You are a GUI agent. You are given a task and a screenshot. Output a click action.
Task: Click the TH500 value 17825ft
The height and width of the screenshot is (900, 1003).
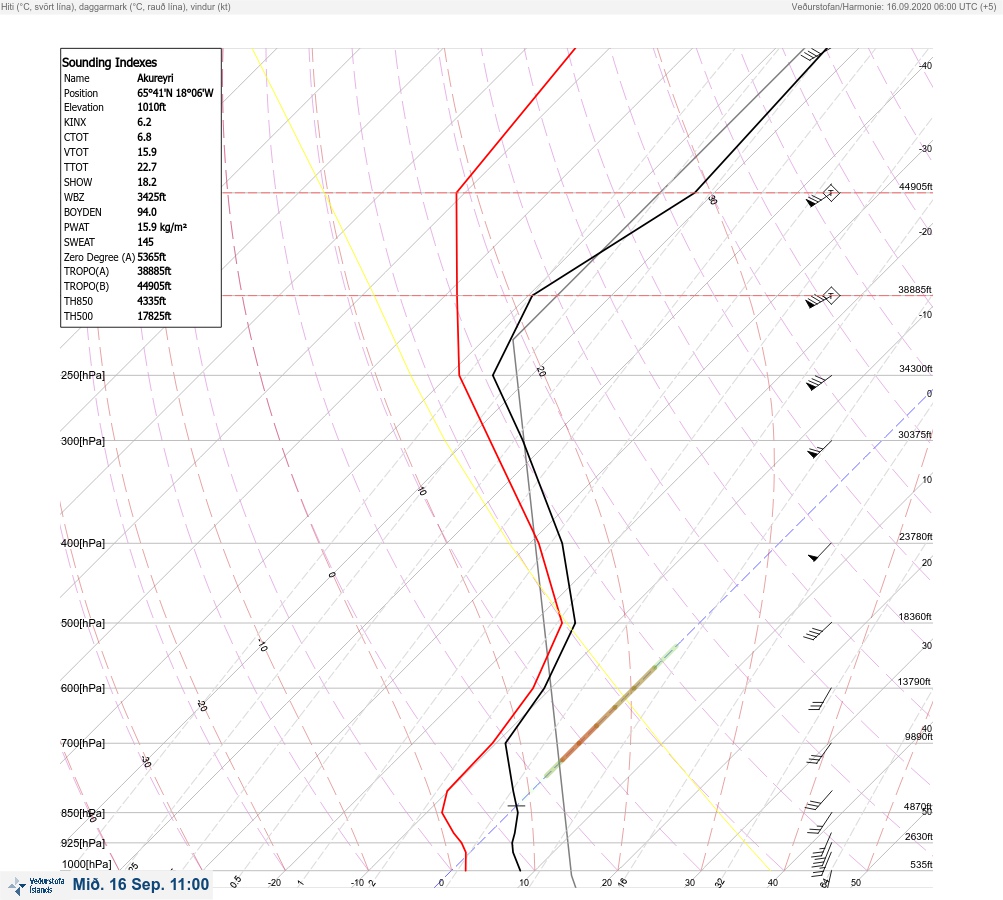coord(154,316)
